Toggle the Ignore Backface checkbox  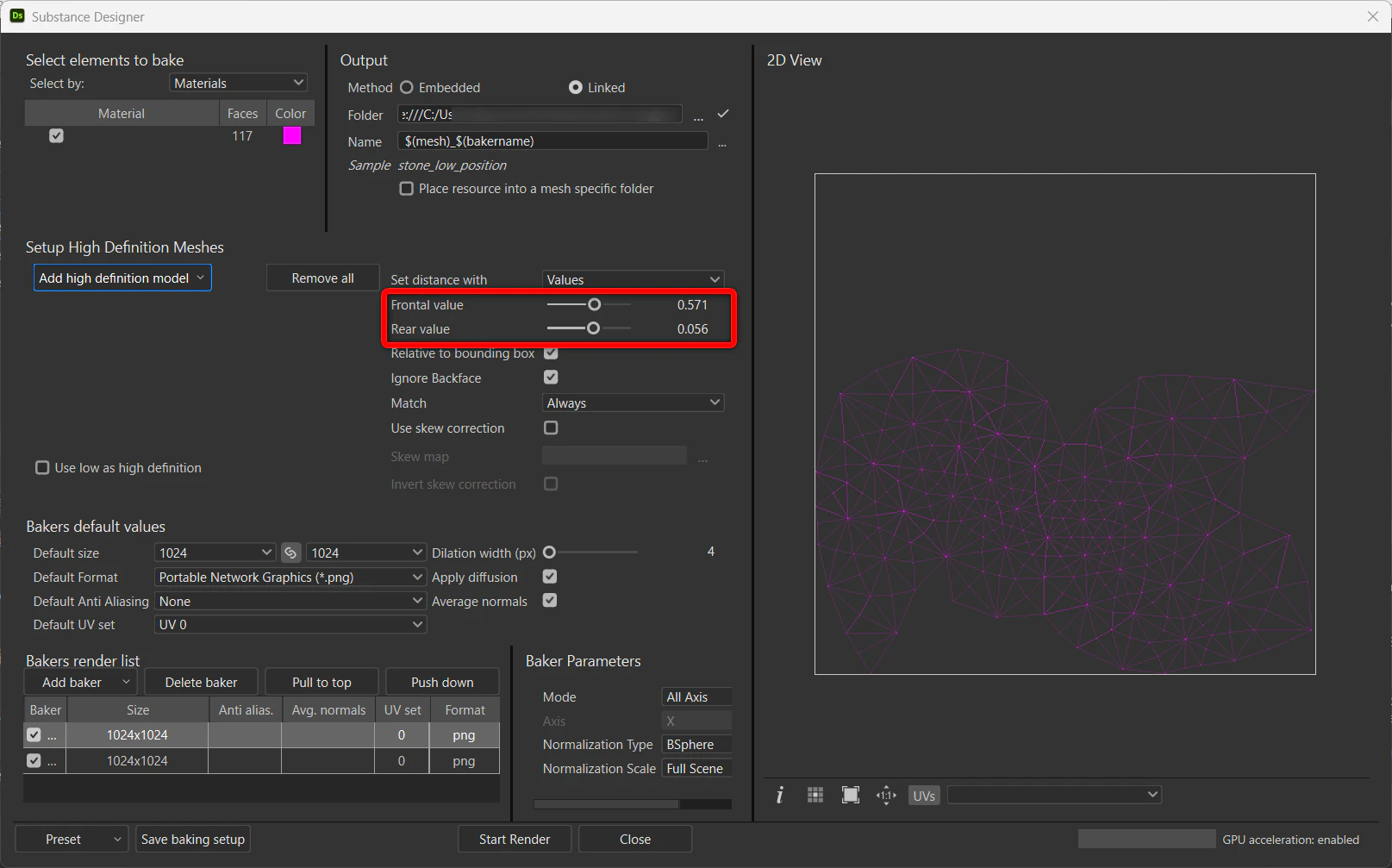[552, 378]
